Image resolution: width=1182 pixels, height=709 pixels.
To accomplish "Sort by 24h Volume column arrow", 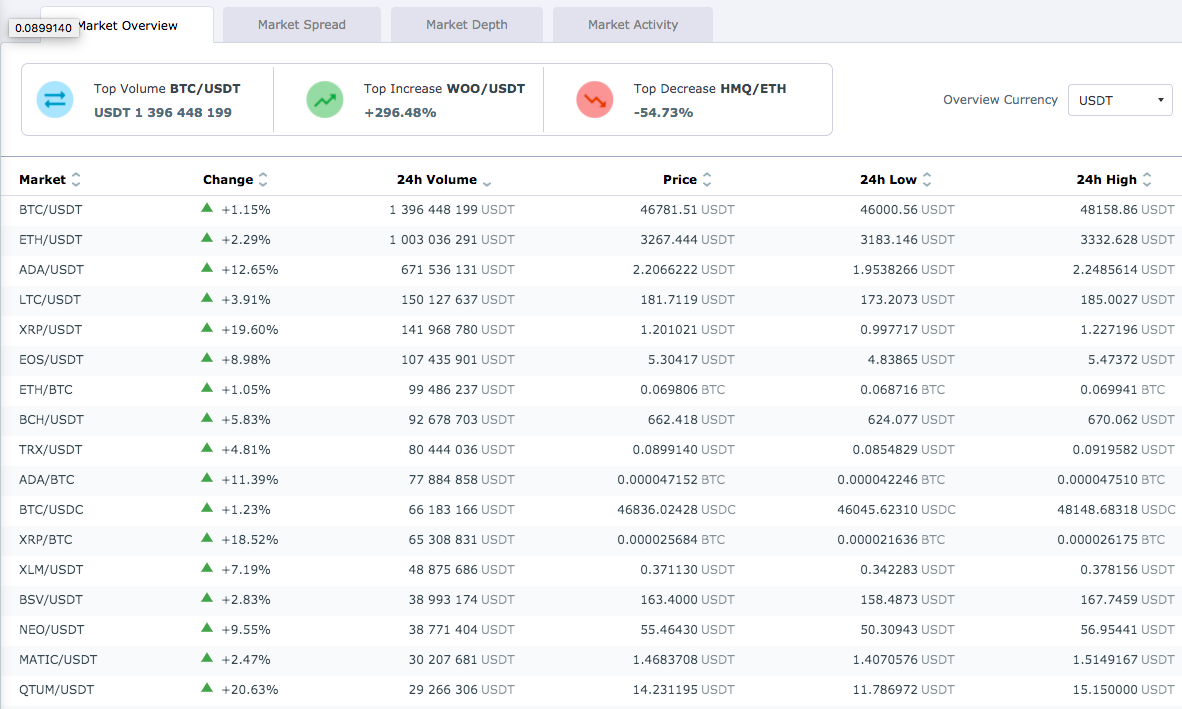I will (487, 182).
